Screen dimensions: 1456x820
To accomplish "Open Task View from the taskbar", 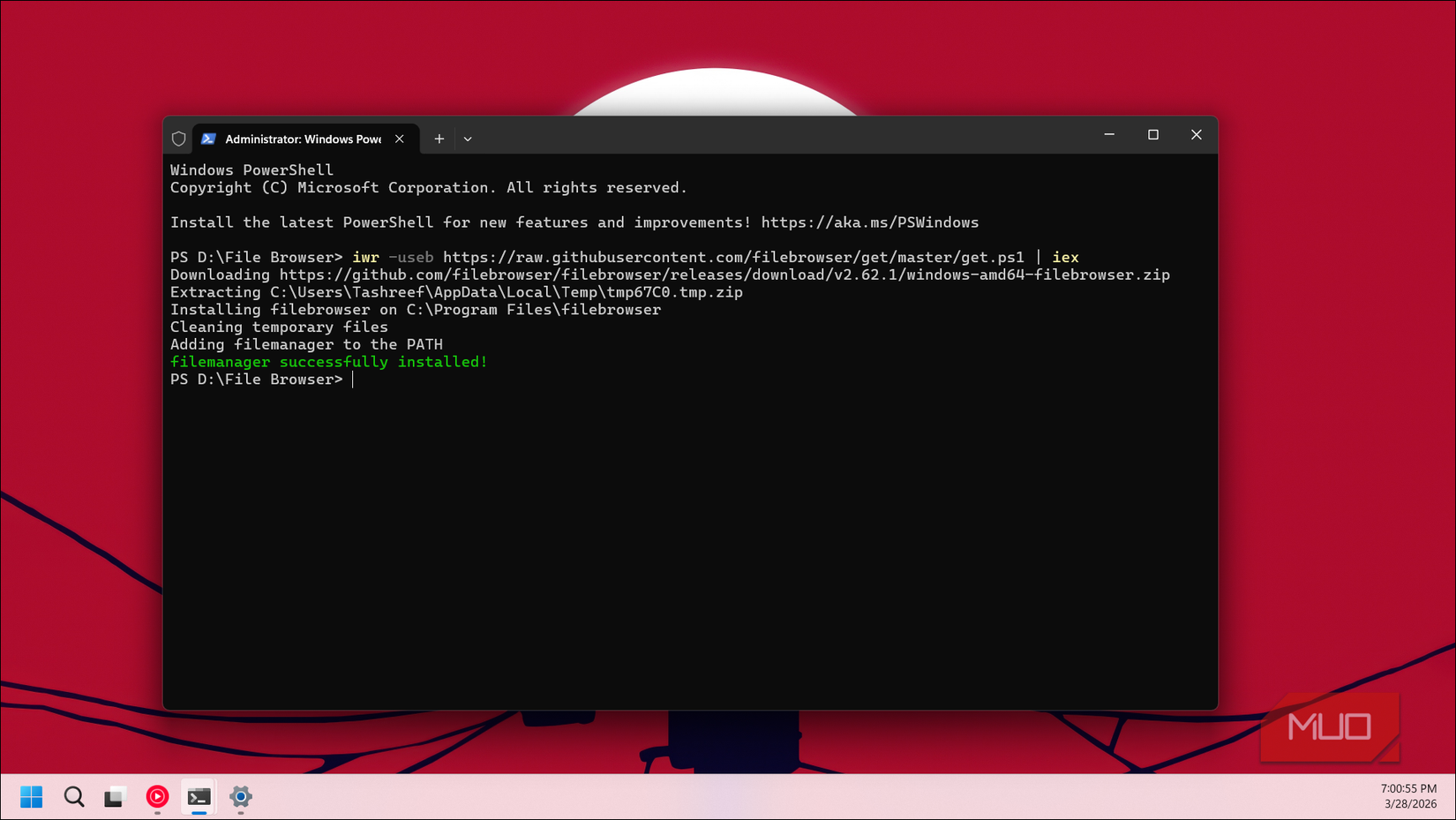I will [115, 796].
